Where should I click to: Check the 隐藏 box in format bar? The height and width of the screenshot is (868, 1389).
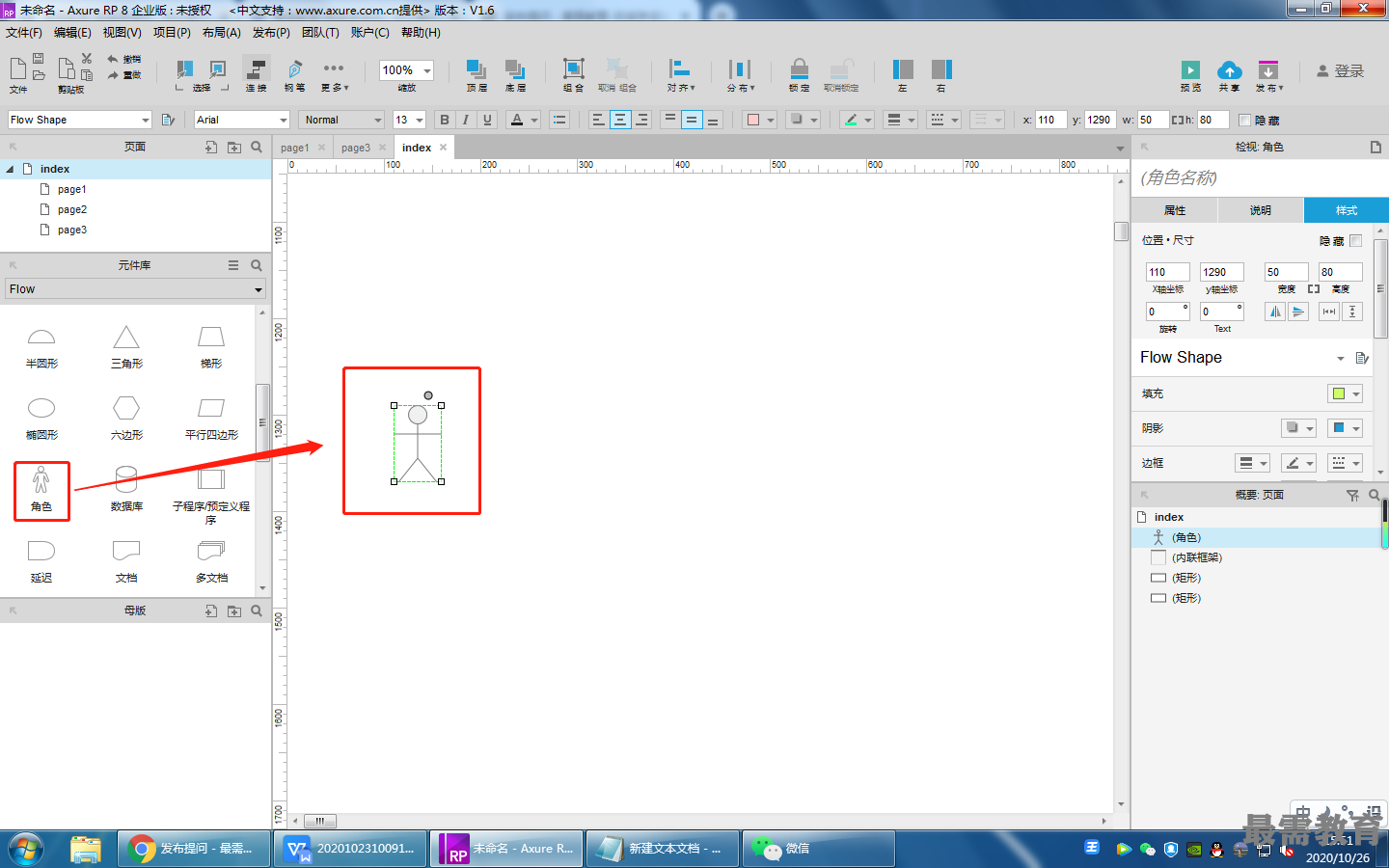pyautogui.click(x=1244, y=121)
